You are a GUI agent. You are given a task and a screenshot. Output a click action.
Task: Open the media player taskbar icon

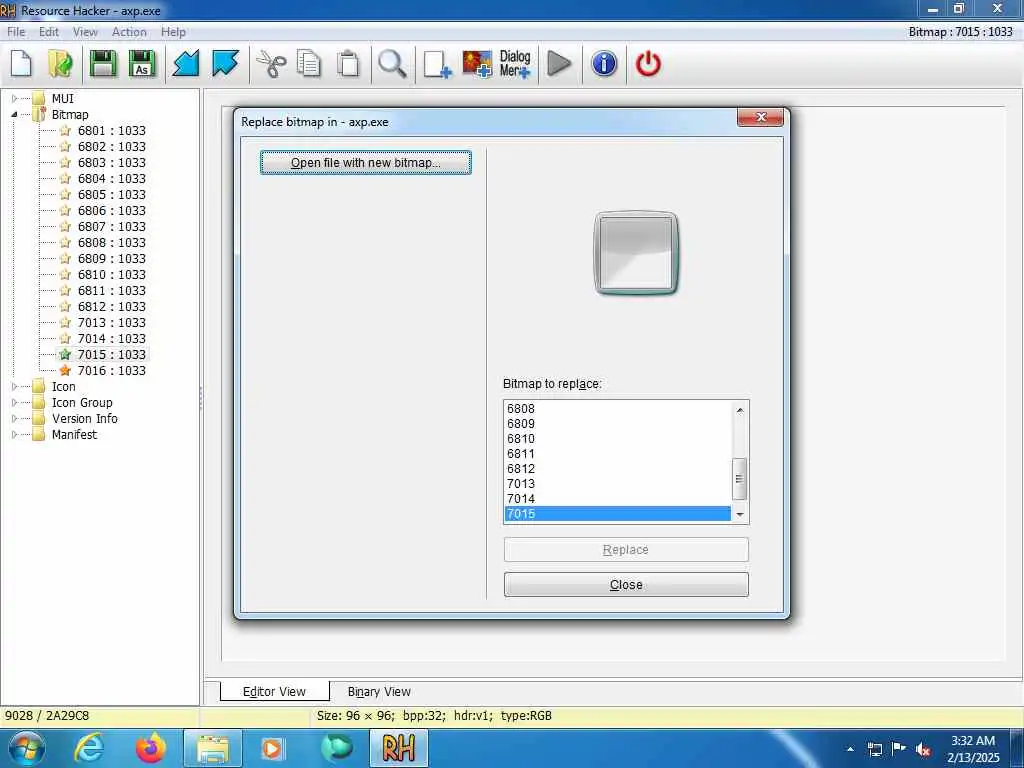tap(272, 748)
